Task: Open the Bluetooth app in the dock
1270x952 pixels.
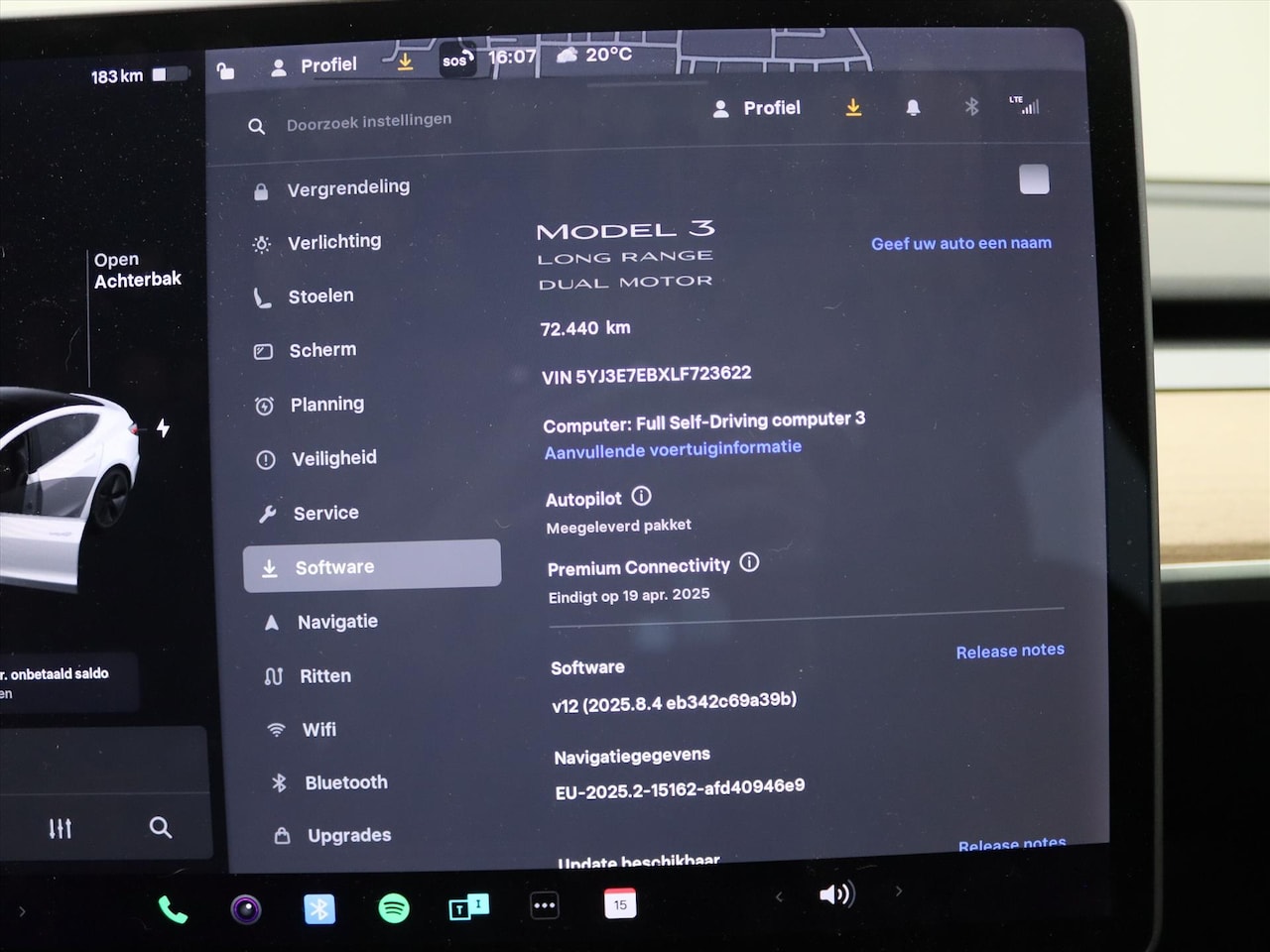Action: pyautogui.click(x=319, y=908)
